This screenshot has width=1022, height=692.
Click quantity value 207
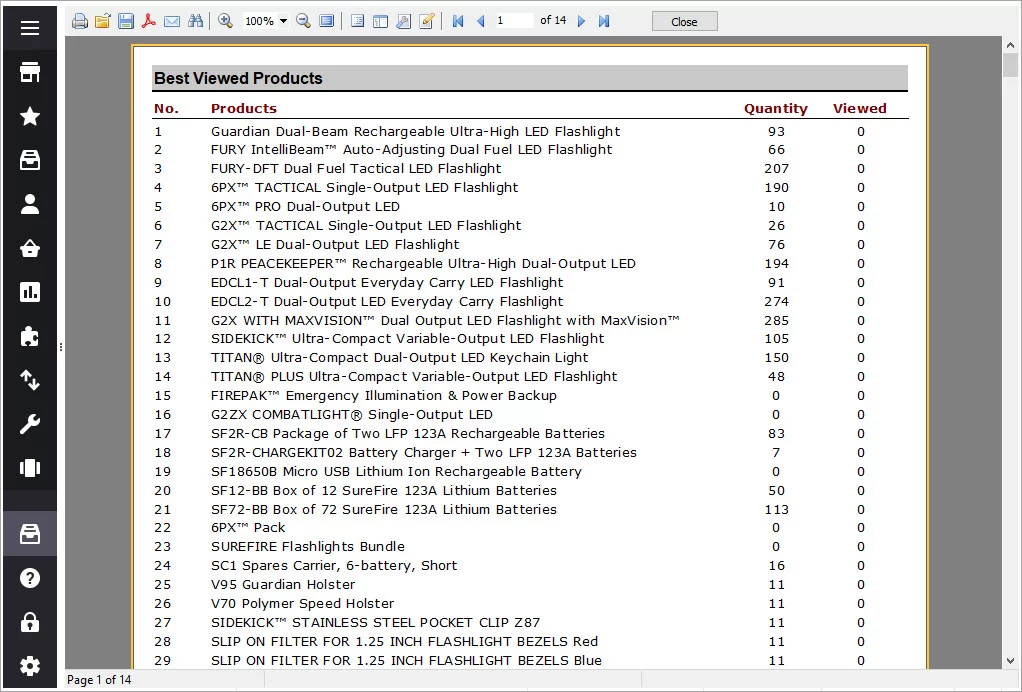click(x=776, y=169)
